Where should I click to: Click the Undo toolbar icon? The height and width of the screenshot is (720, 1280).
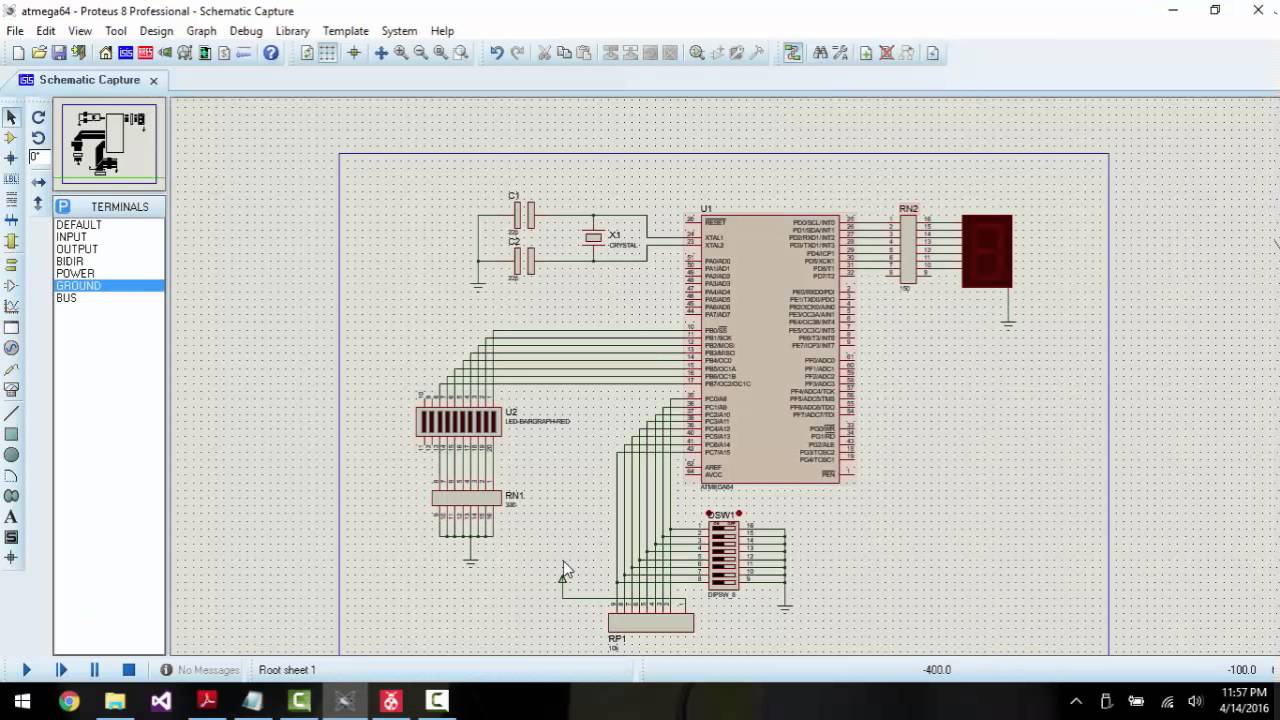(496, 53)
